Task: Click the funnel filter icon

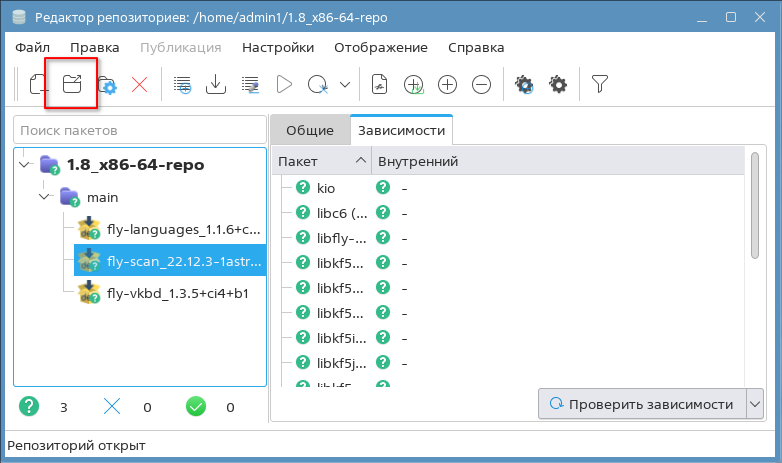Action: (x=600, y=85)
